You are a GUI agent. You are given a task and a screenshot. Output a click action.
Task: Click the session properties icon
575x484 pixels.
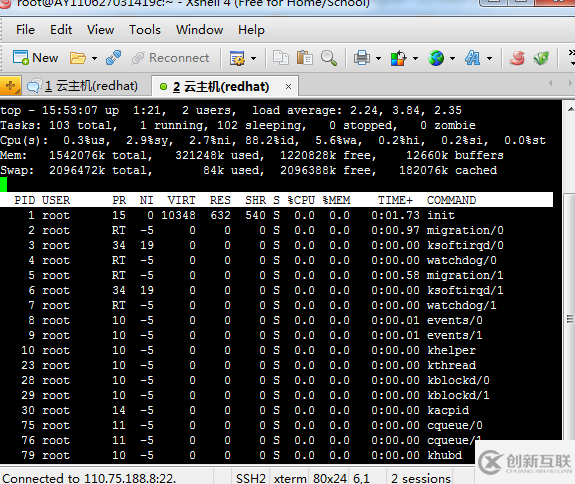(x=237, y=58)
